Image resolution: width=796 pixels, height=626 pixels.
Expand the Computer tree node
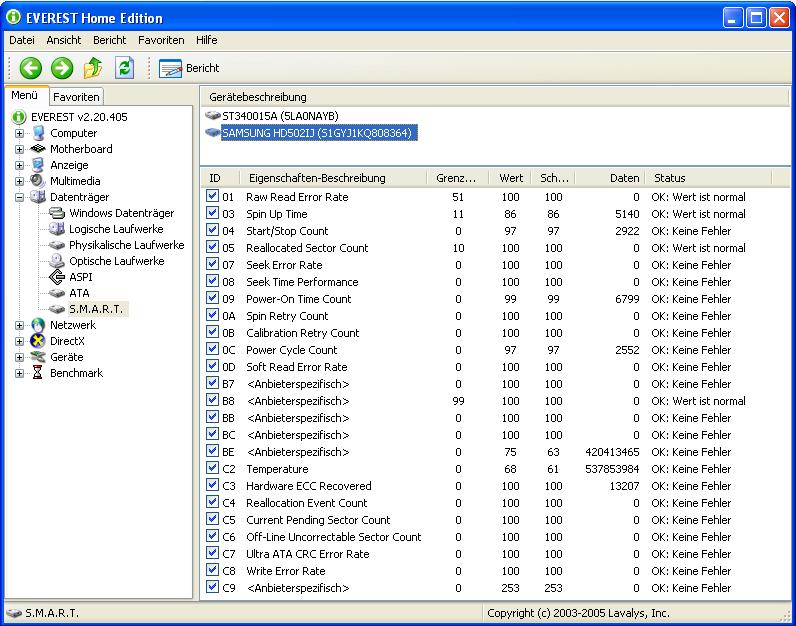pos(19,134)
